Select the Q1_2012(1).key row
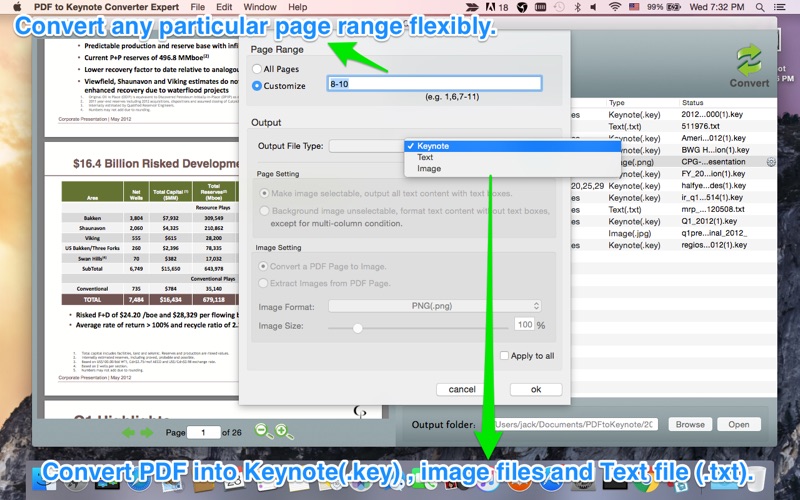The width and height of the screenshot is (800, 500). 673,221
